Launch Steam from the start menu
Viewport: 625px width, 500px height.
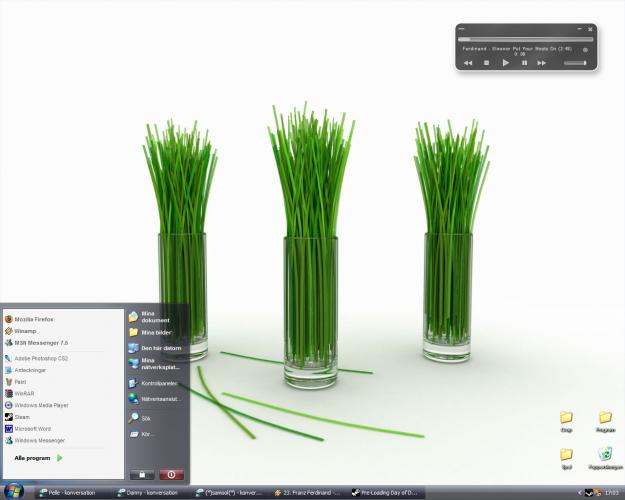point(23,417)
